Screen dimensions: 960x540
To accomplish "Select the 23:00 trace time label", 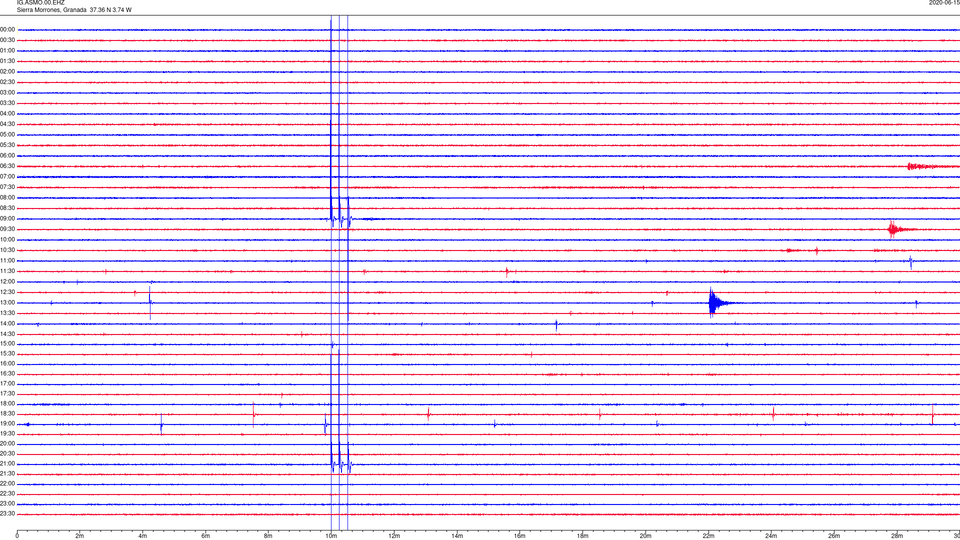I will point(7,503).
